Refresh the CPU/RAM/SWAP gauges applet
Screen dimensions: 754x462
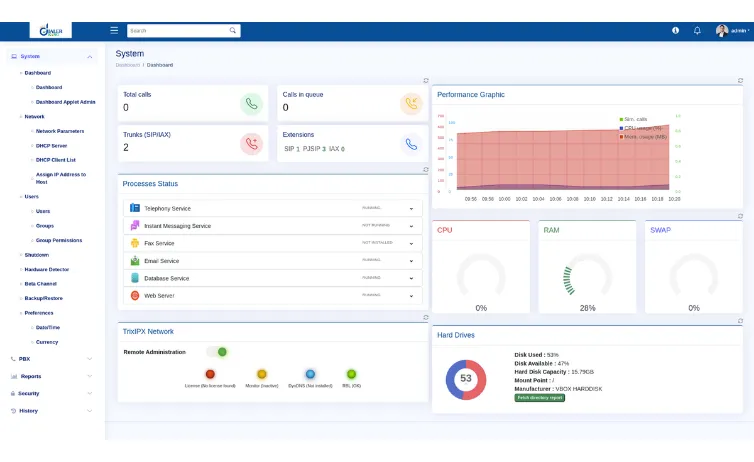[x=741, y=216]
